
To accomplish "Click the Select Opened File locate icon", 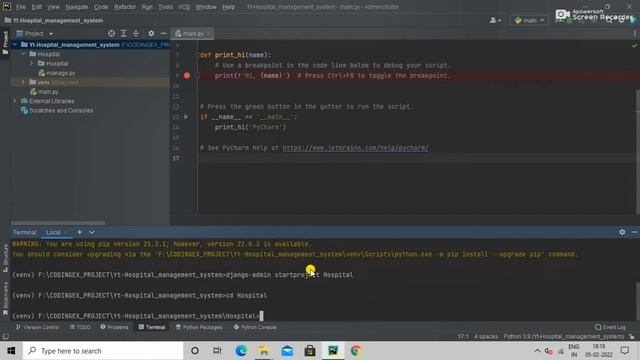I will [x=111, y=33].
